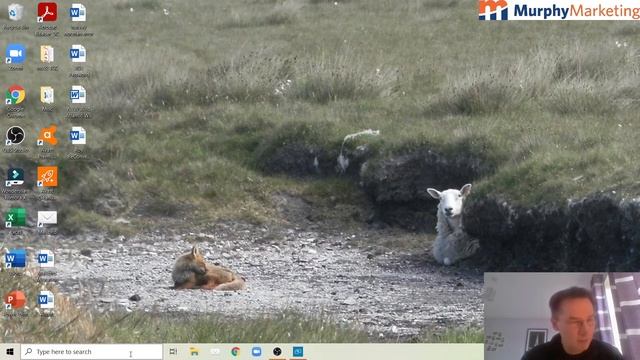Launch the Zoom desktop shortcut
Image resolution: width=640 pixels, height=360 pixels.
[x=16, y=53]
